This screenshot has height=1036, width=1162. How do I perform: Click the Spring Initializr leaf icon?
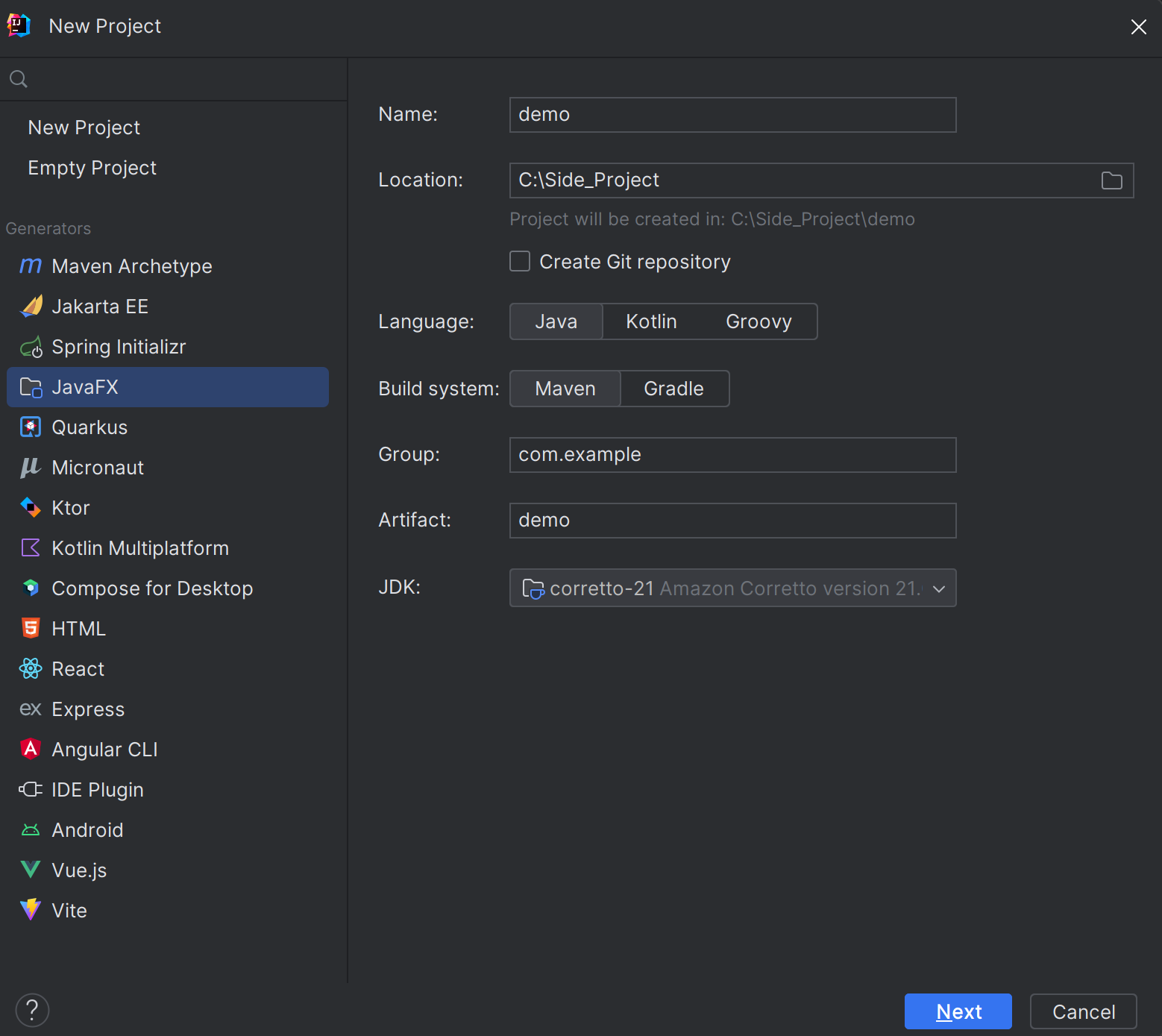31,347
